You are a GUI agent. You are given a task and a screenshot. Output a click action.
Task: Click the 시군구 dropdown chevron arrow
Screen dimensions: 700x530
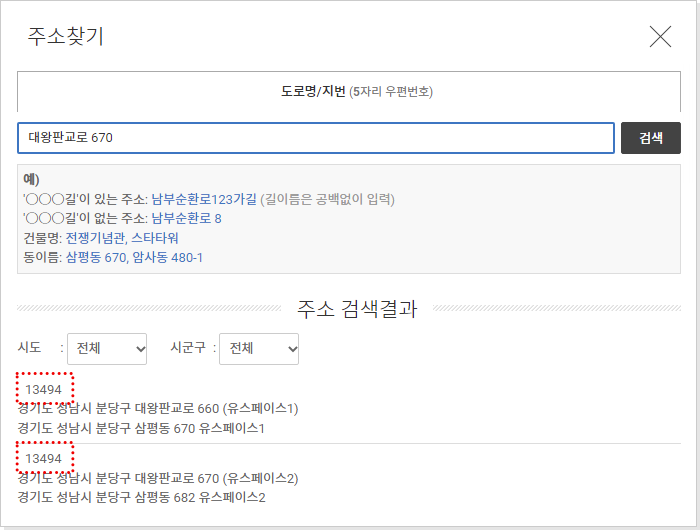coord(292,349)
